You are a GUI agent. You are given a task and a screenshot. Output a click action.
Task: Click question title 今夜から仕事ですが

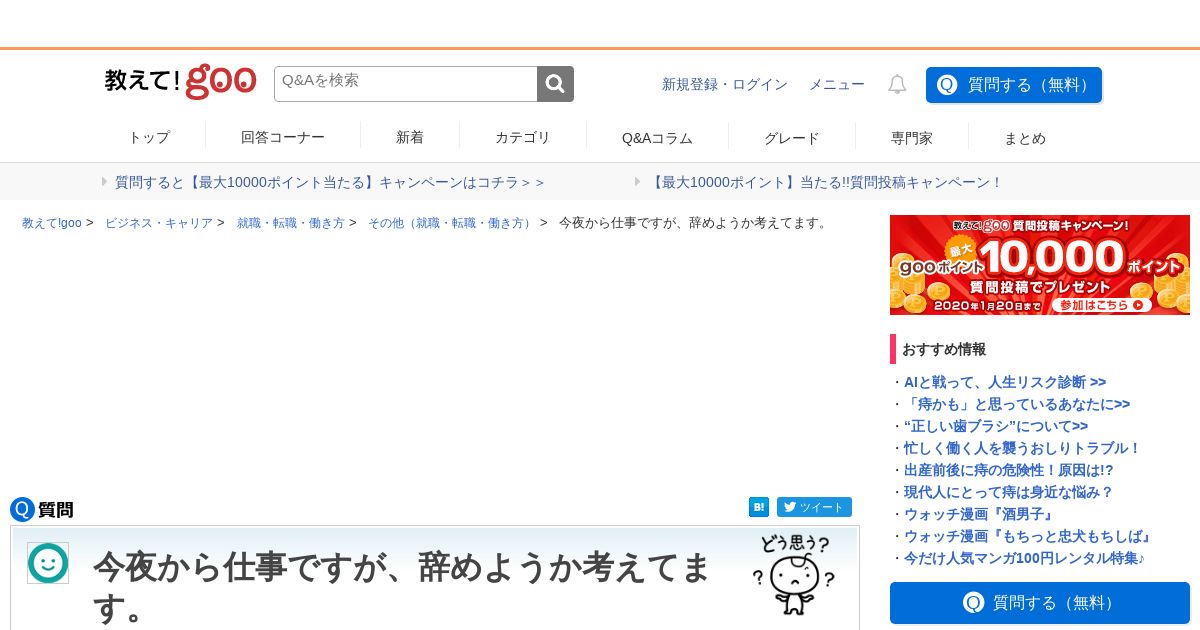point(402,586)
